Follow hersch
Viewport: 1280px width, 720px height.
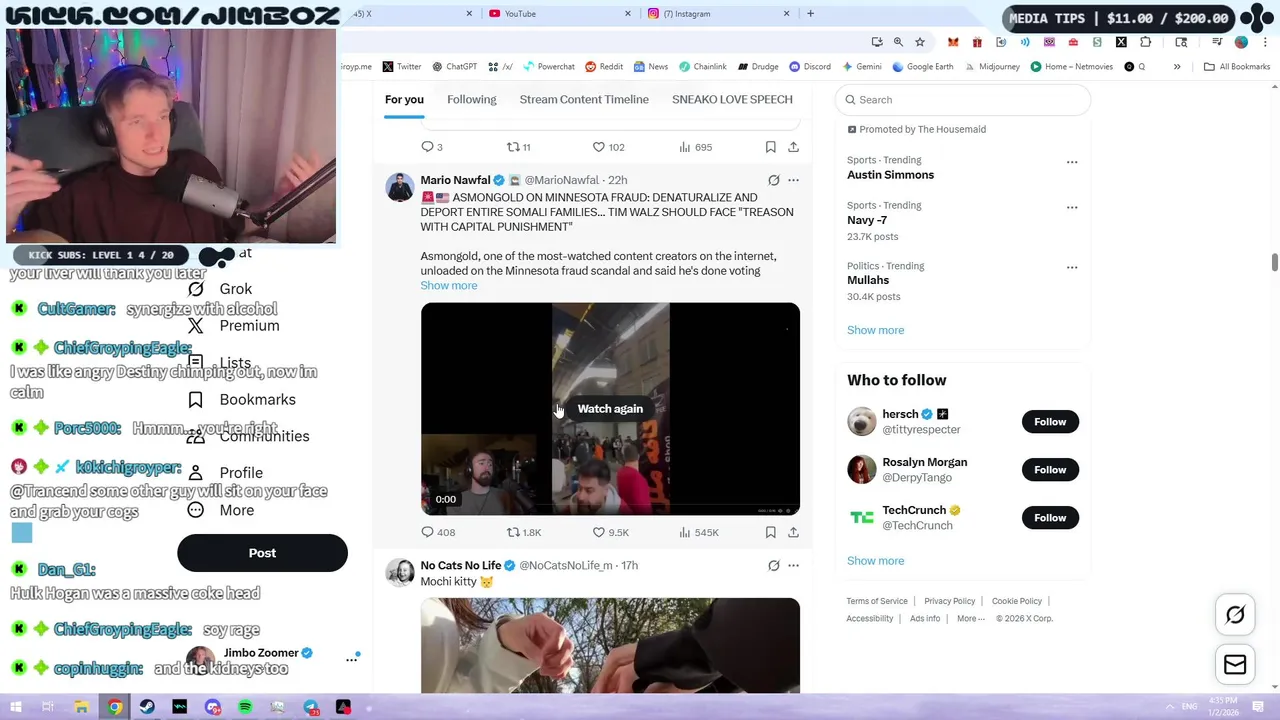coord(1050,422)
